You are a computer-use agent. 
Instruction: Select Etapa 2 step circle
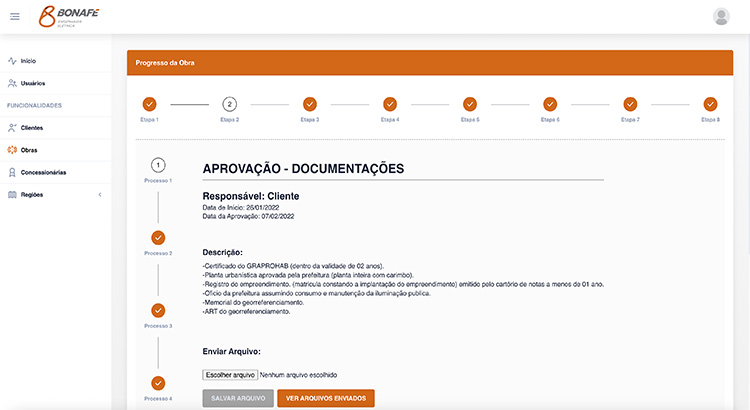[230, 104]
